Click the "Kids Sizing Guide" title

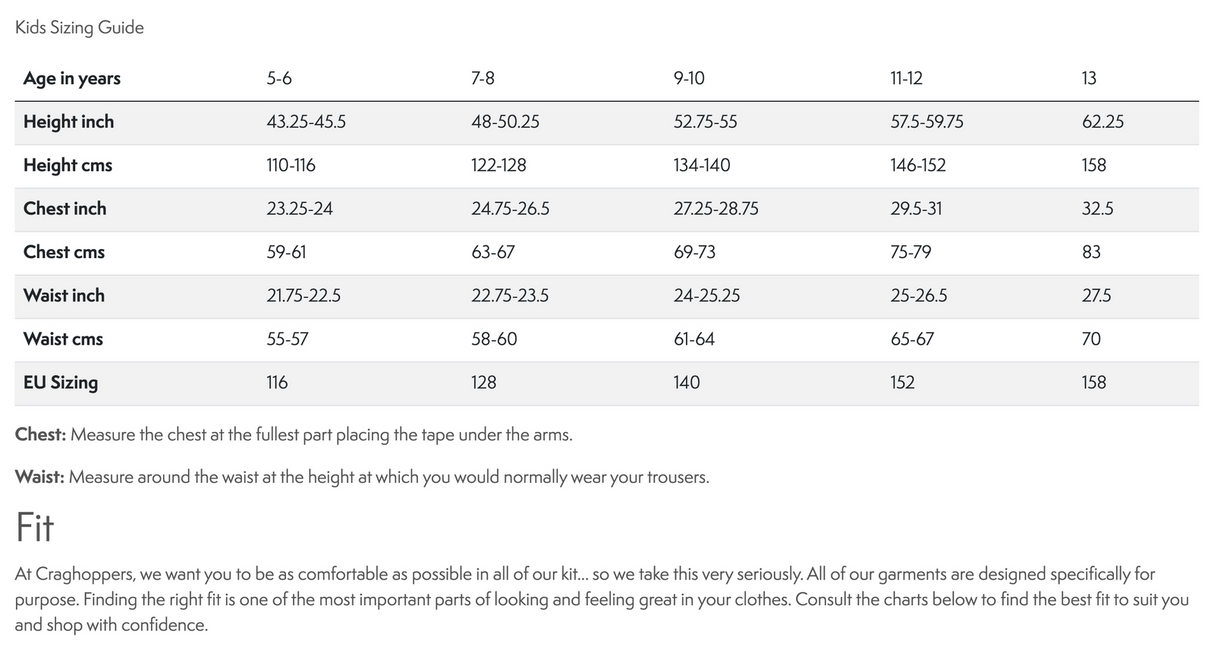point(79,28)
